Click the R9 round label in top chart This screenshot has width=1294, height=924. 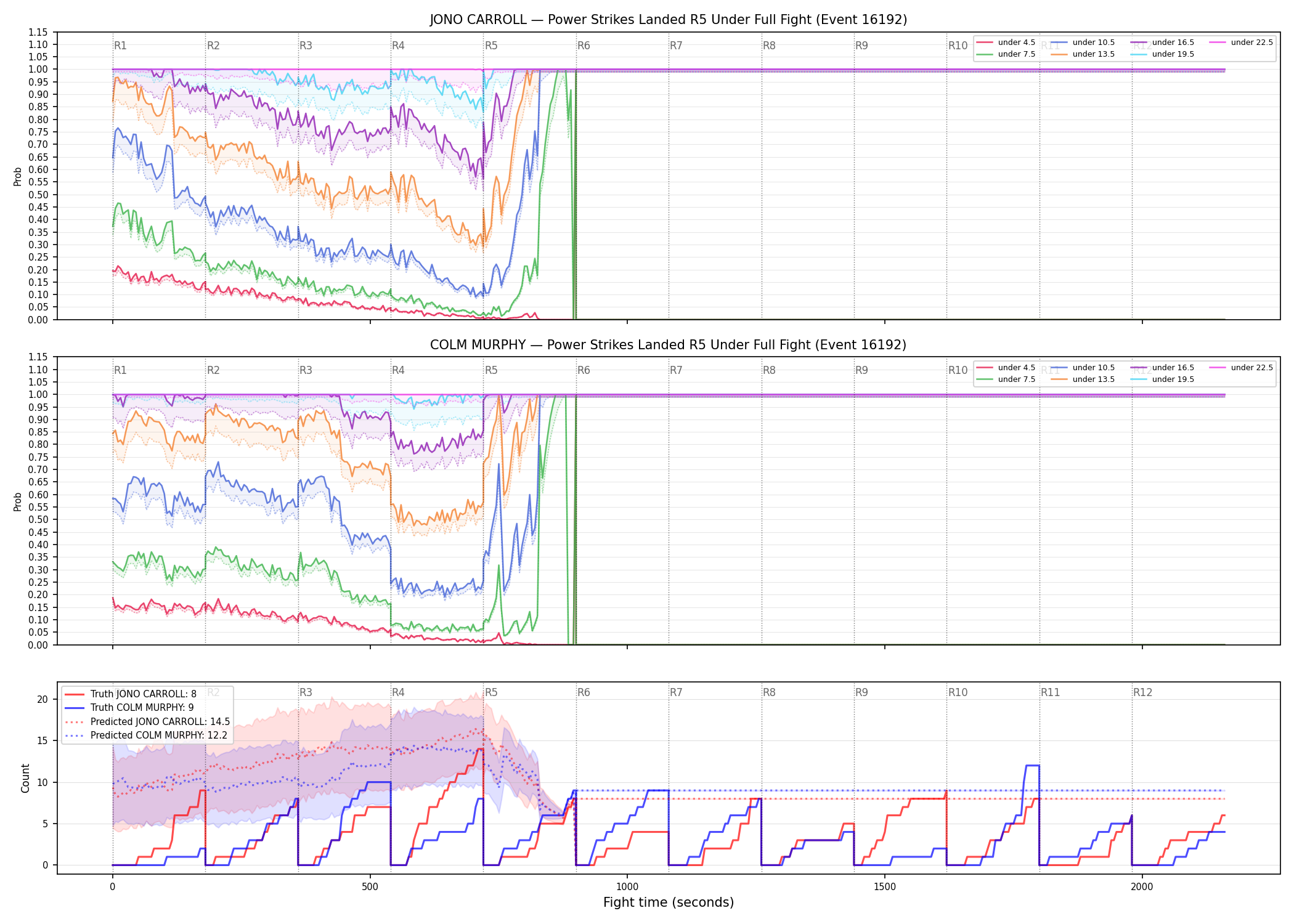(x=861, y=46)
